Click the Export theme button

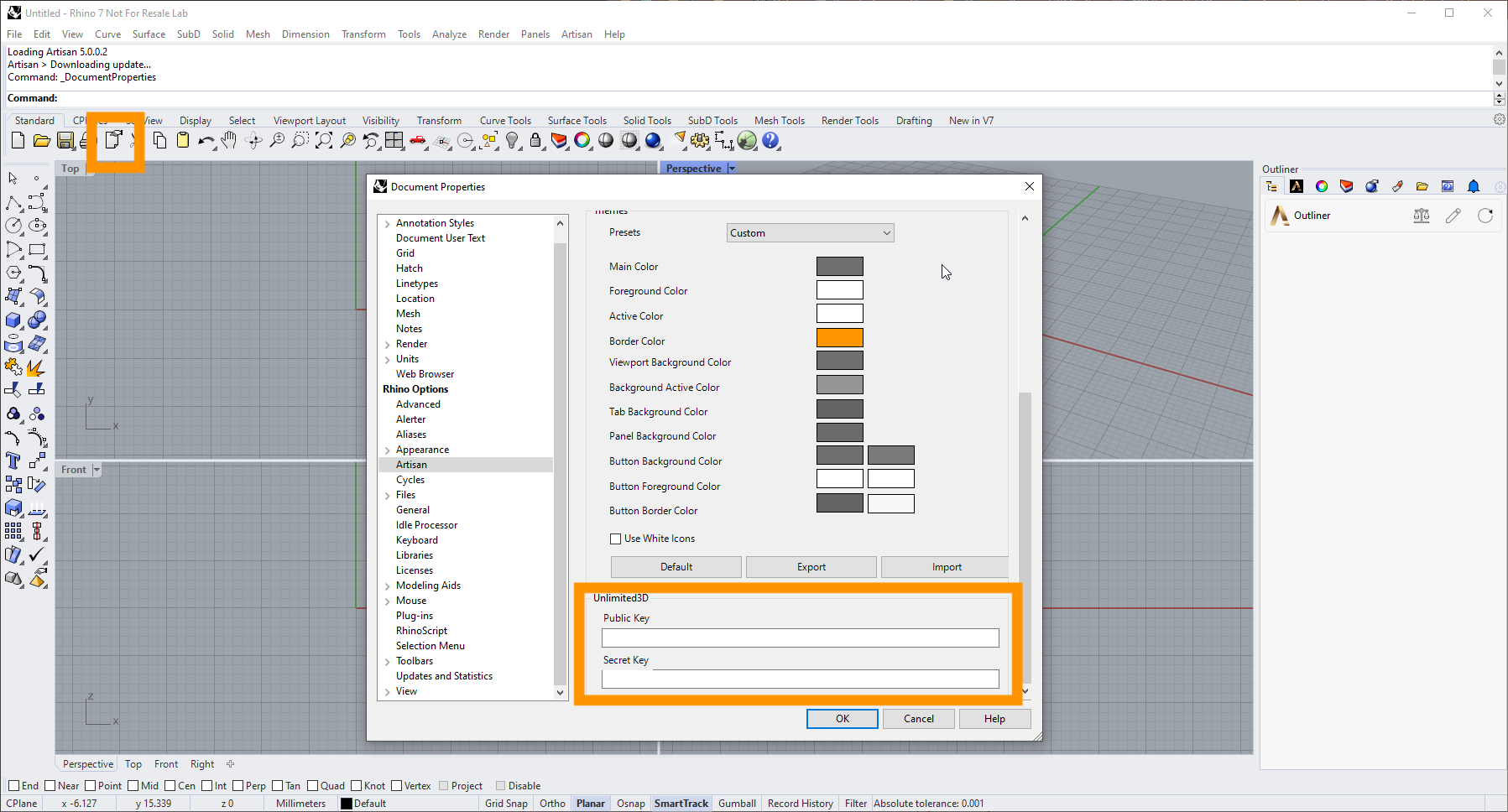[x=811, y=567]
